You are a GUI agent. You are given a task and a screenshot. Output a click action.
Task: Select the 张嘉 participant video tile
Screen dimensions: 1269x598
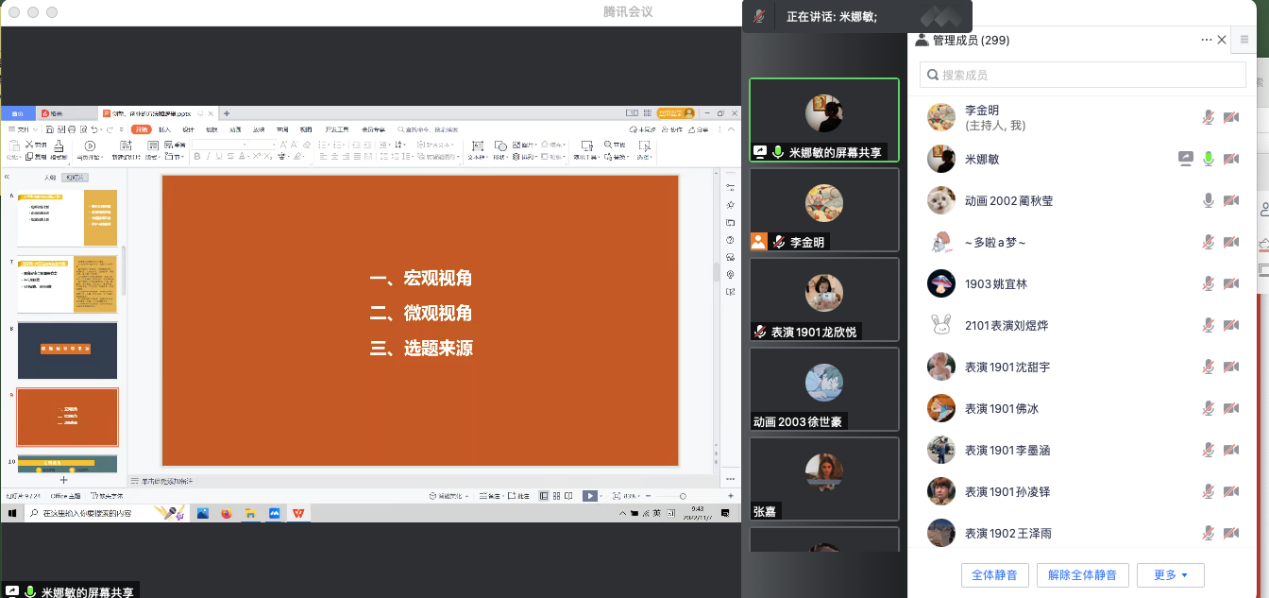click(x=824, y=478)
